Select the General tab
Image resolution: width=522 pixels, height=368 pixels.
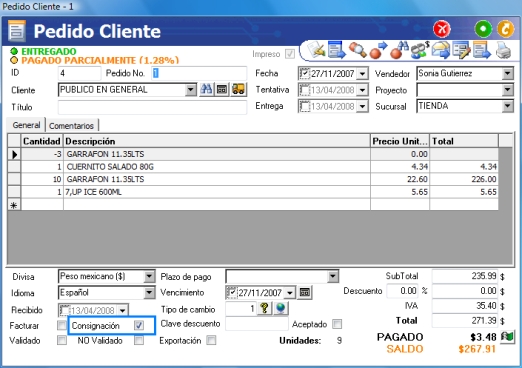pyautogui.click(x=26, y=125)
